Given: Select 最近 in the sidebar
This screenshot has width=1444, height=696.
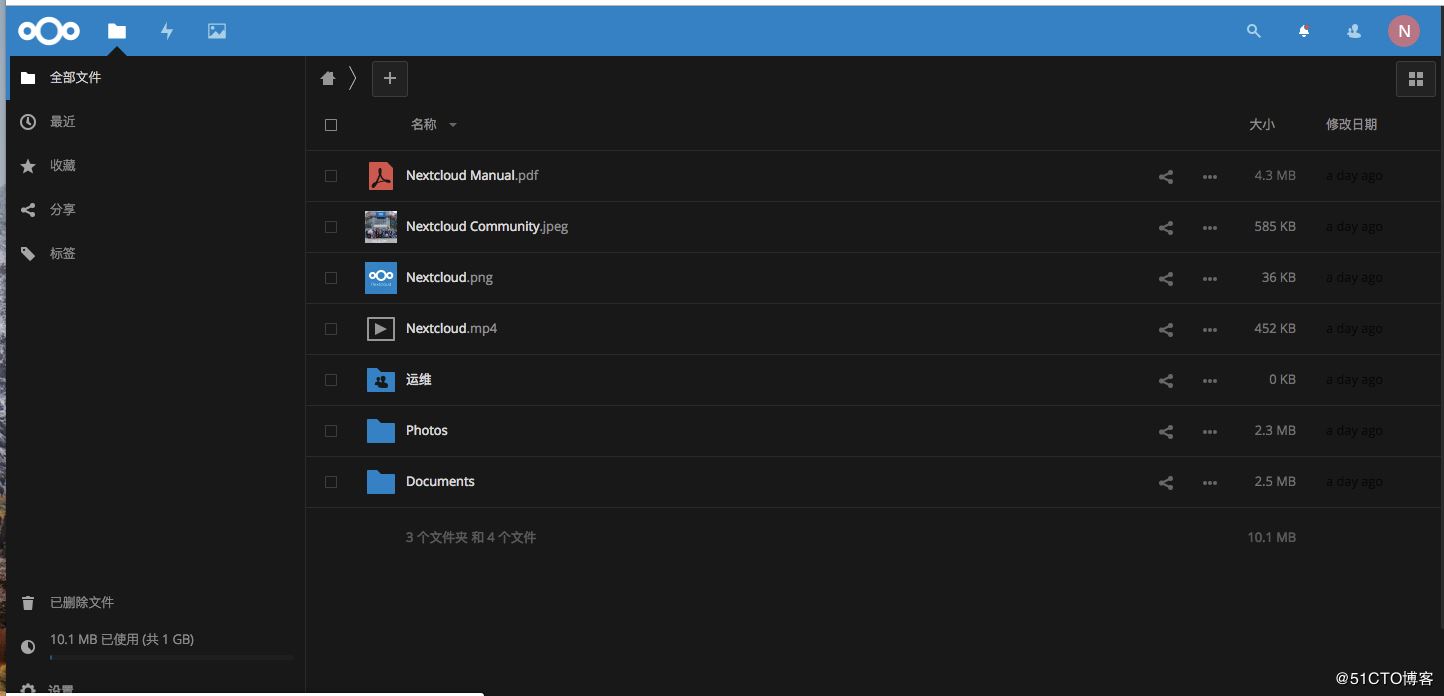Looking at the screenshot, I should [63, 121].
